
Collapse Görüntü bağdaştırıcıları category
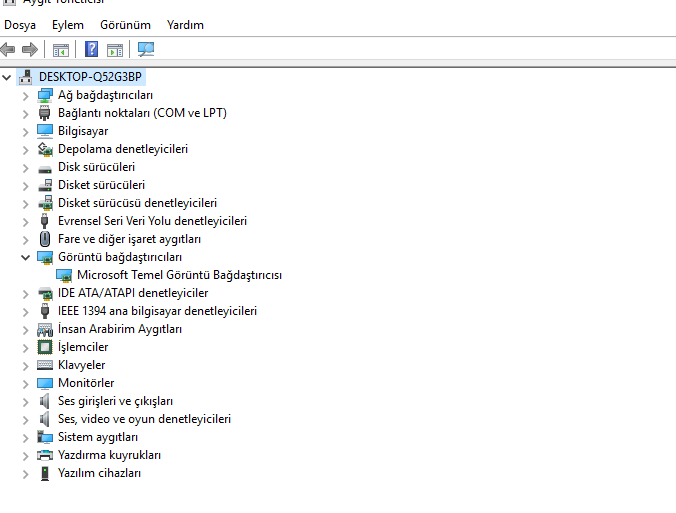[25, 258]
